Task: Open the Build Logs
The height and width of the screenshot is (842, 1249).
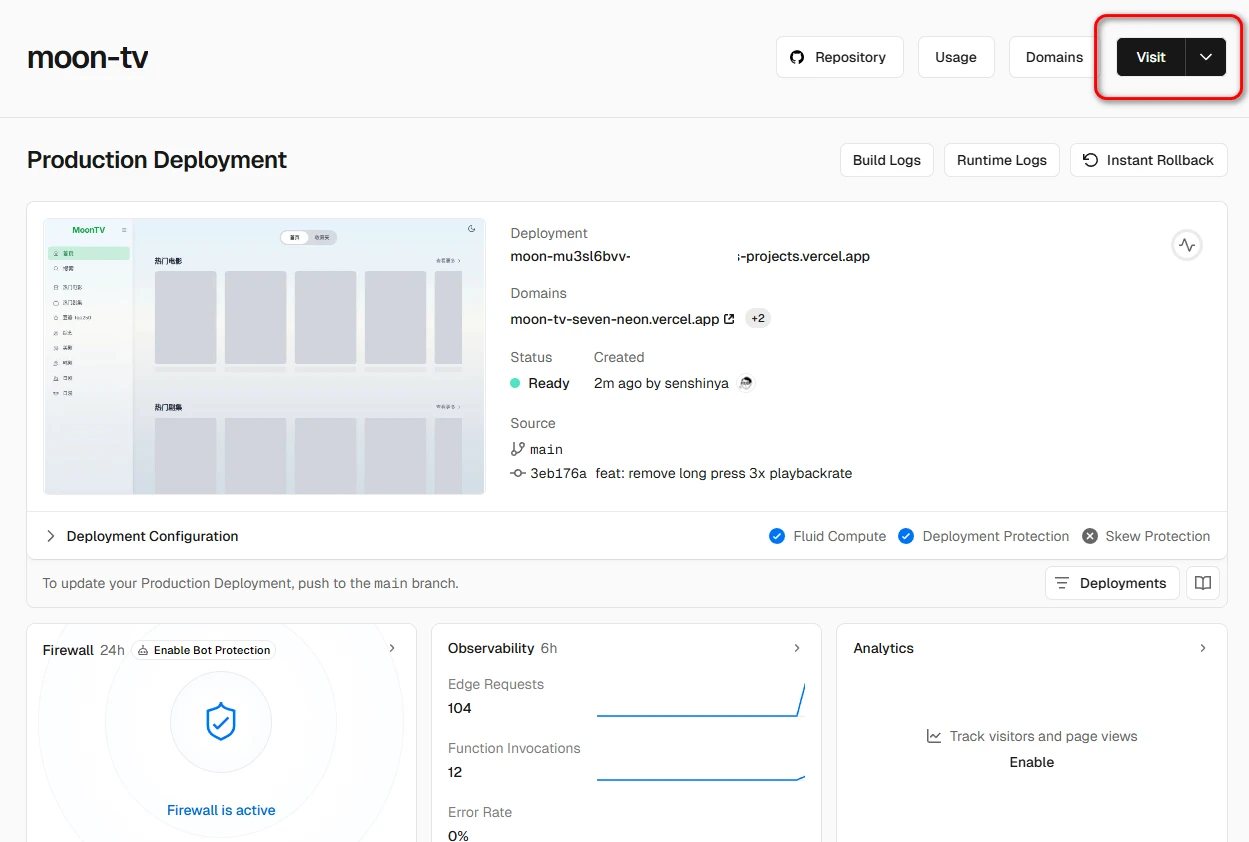Action: pyautogui.click(x=886, y=160)
